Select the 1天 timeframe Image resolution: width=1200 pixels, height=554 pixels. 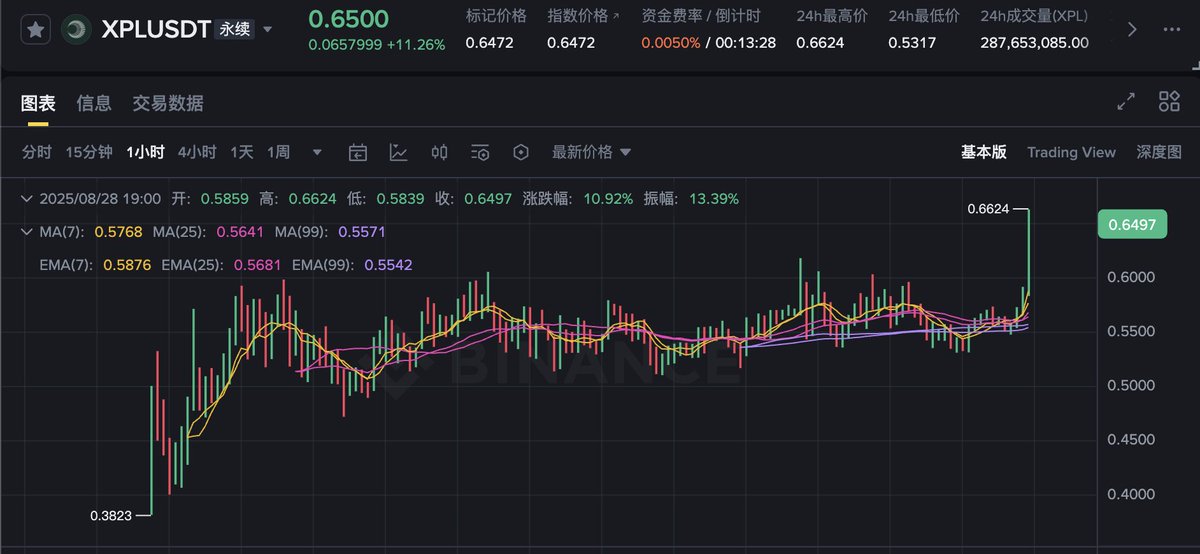click(242, 152)
